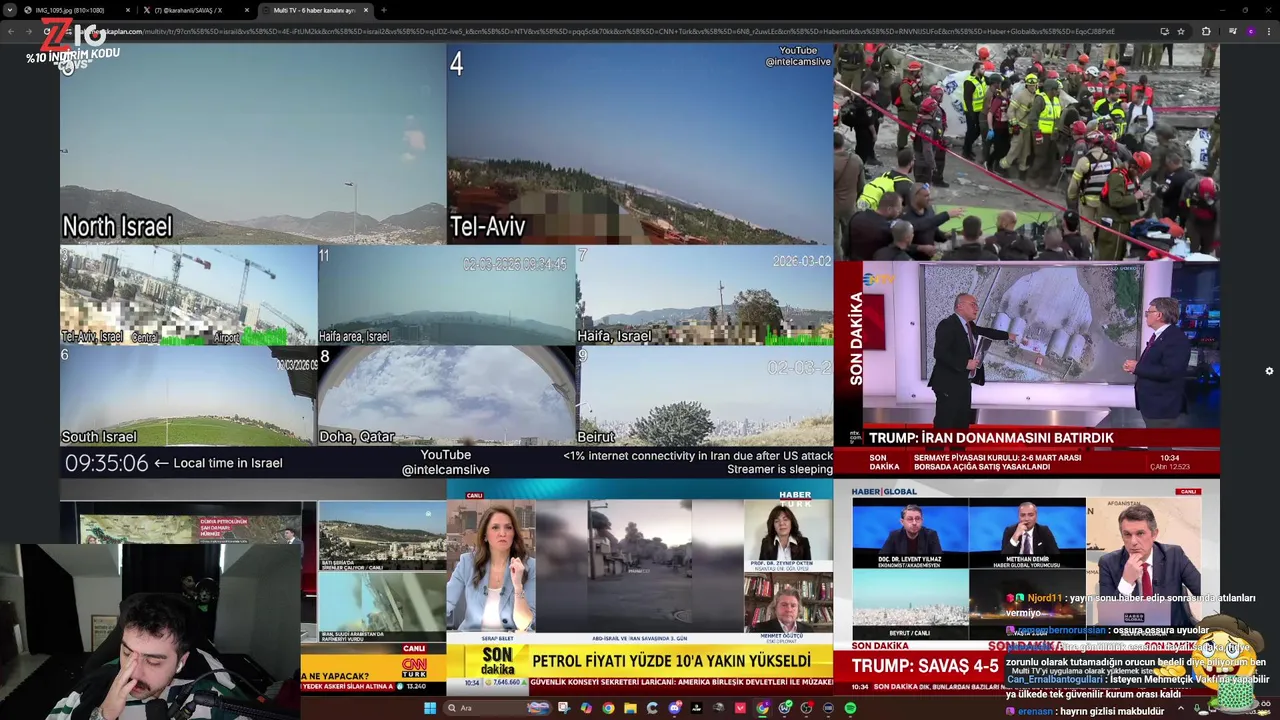This screenshot has height=720, width=1280.
Task: Open the Chrome profile avatar
Action: pyautogui.click(x=1250, y=31)
